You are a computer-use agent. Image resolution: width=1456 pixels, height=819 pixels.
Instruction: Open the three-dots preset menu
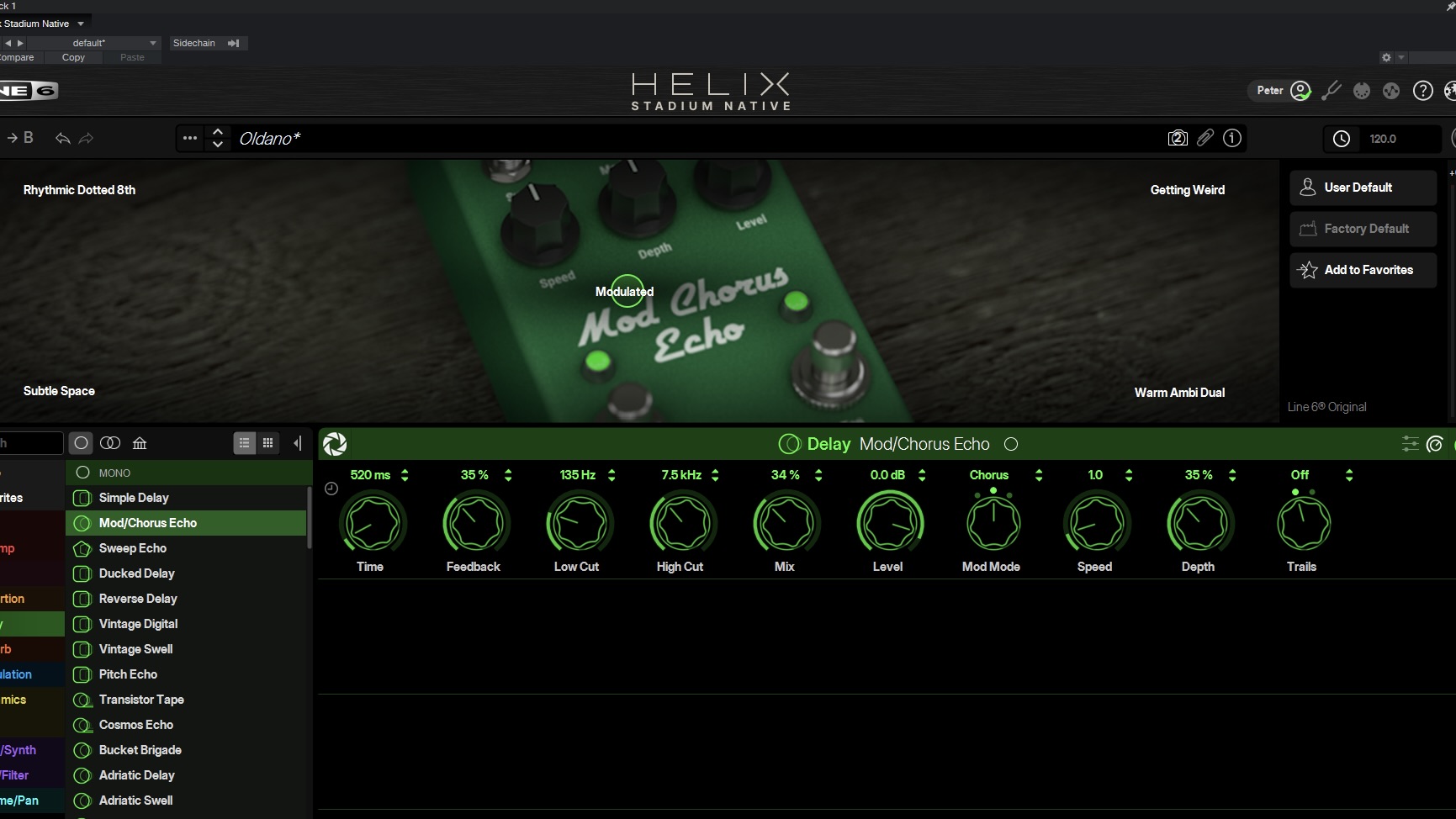tap(190, 138)
